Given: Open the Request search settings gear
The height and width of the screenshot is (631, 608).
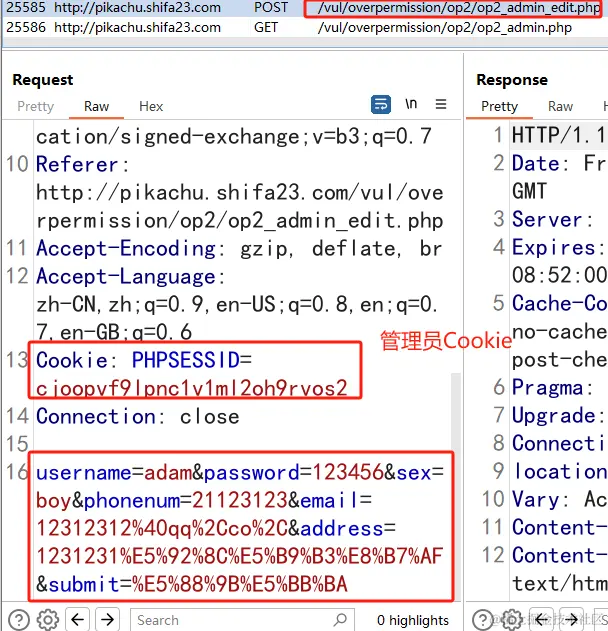Looking at the screenshot, I should [48, 620].
